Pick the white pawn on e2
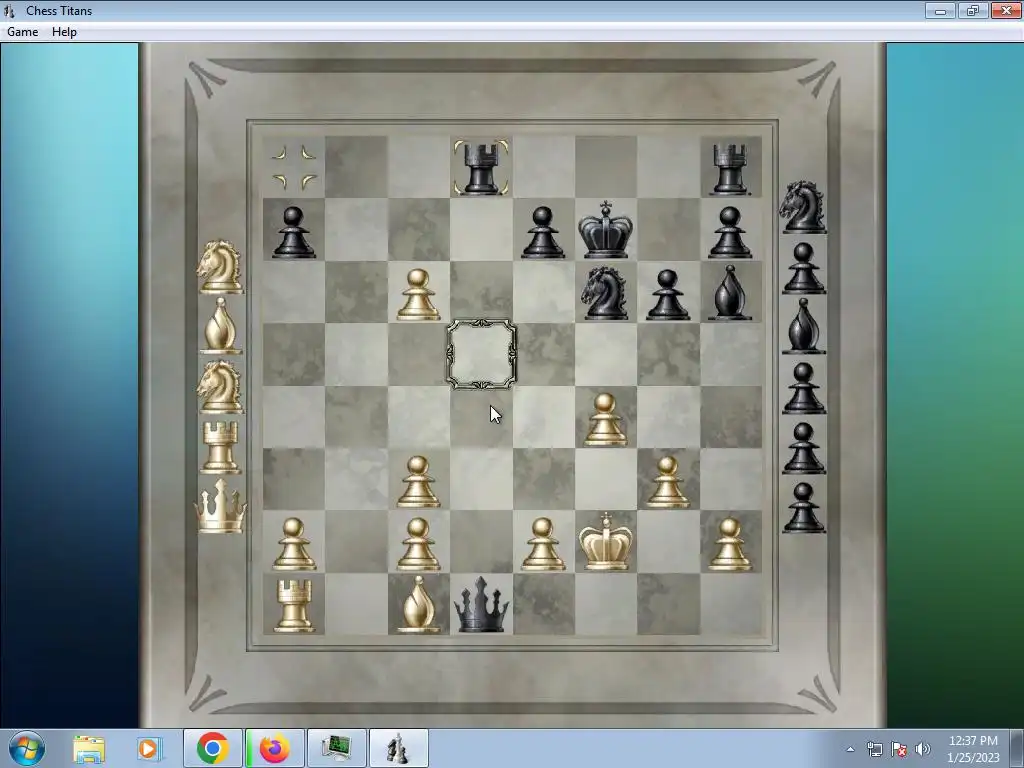Screen dimensions: 1024x768 [x=543, y=544]
